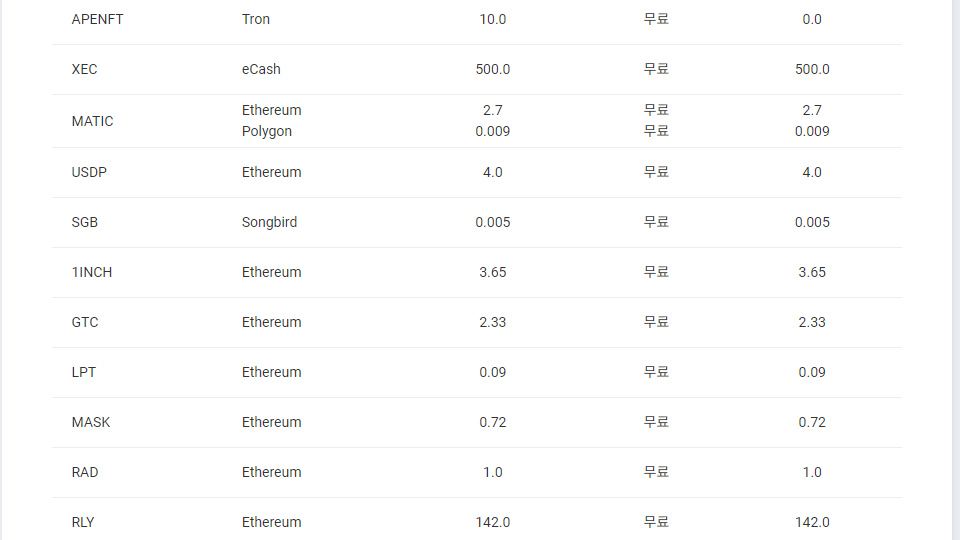Click the 무료 text in the XEC row
The height and width of the screenshot is (540, 960).
pyautogui.click(x=656, y=69)
